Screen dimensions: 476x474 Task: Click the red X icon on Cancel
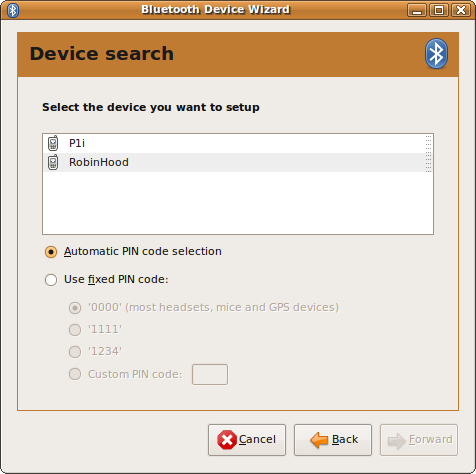click(x=227, y=440)
